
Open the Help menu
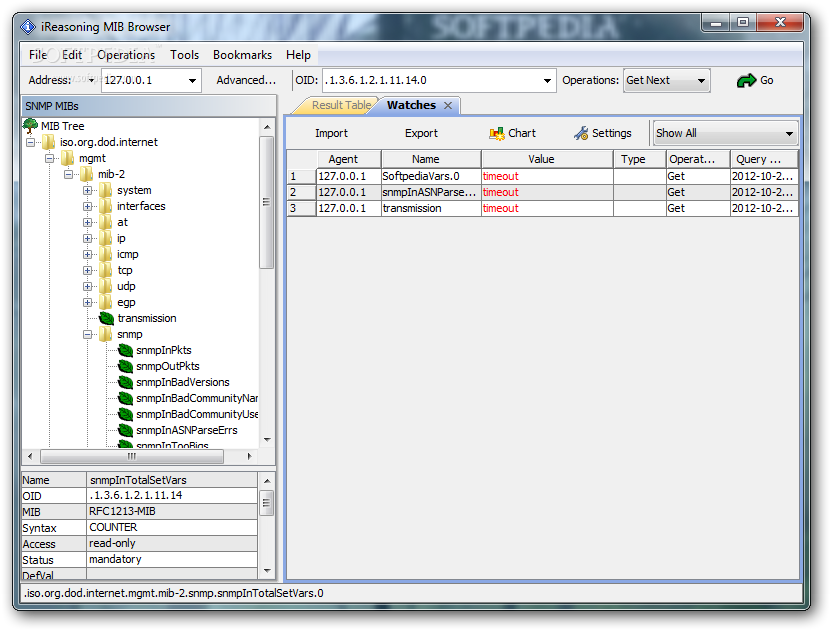coord(298,55)
